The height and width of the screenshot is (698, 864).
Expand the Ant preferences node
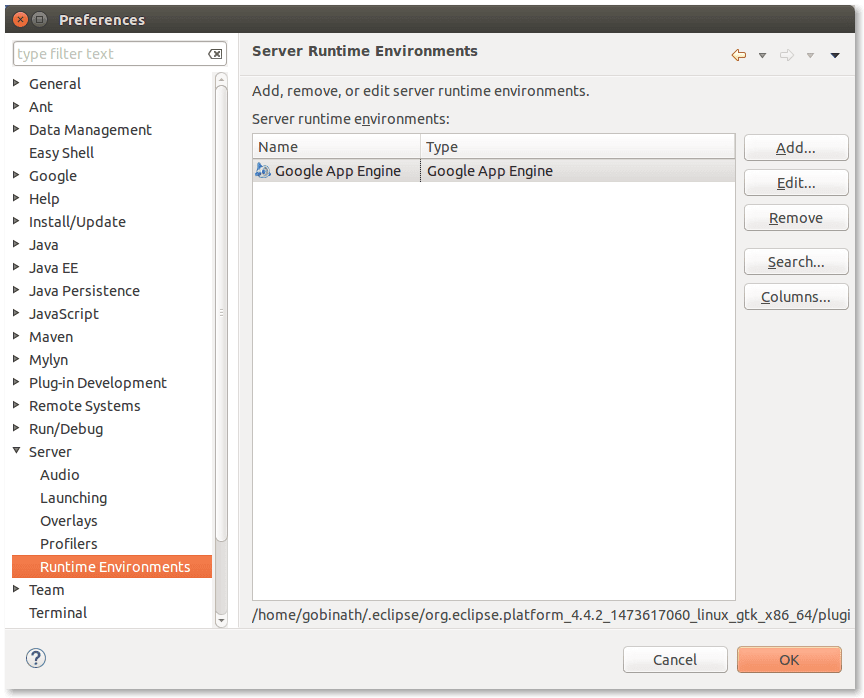(x=17, y=106)
